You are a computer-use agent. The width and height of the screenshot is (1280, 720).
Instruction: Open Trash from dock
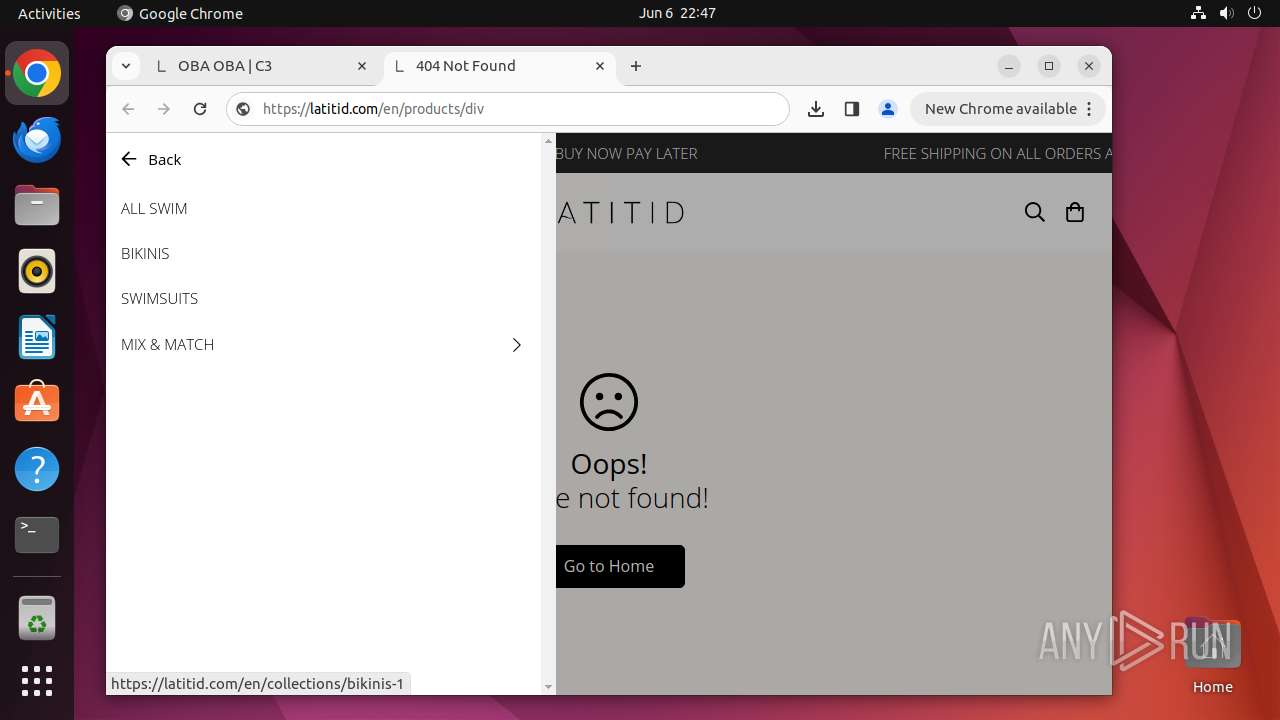point(37,619)
